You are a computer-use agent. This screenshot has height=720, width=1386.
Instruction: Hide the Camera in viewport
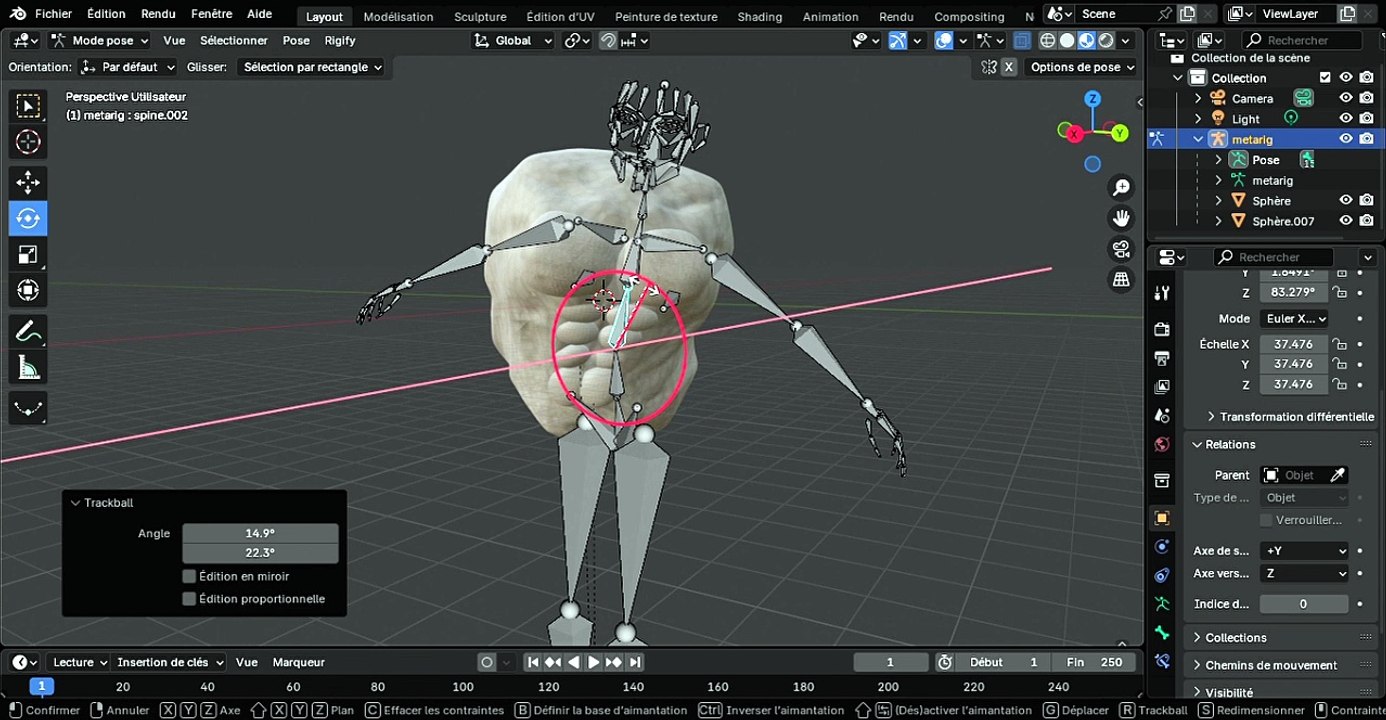(1346, 98)
